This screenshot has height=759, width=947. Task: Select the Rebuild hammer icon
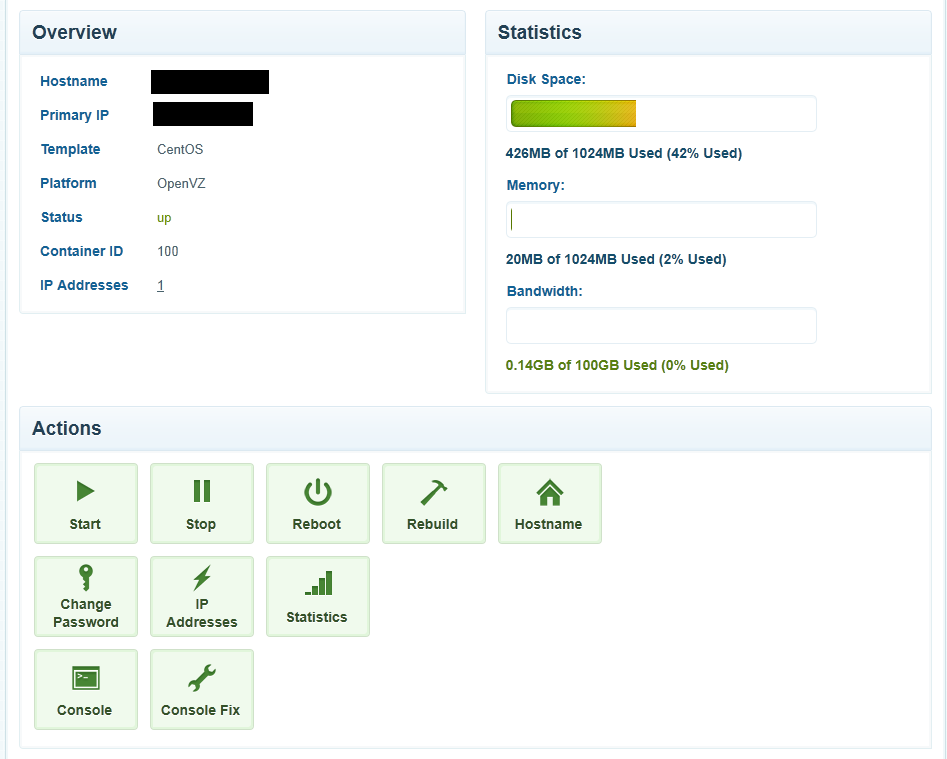[433, 491]
